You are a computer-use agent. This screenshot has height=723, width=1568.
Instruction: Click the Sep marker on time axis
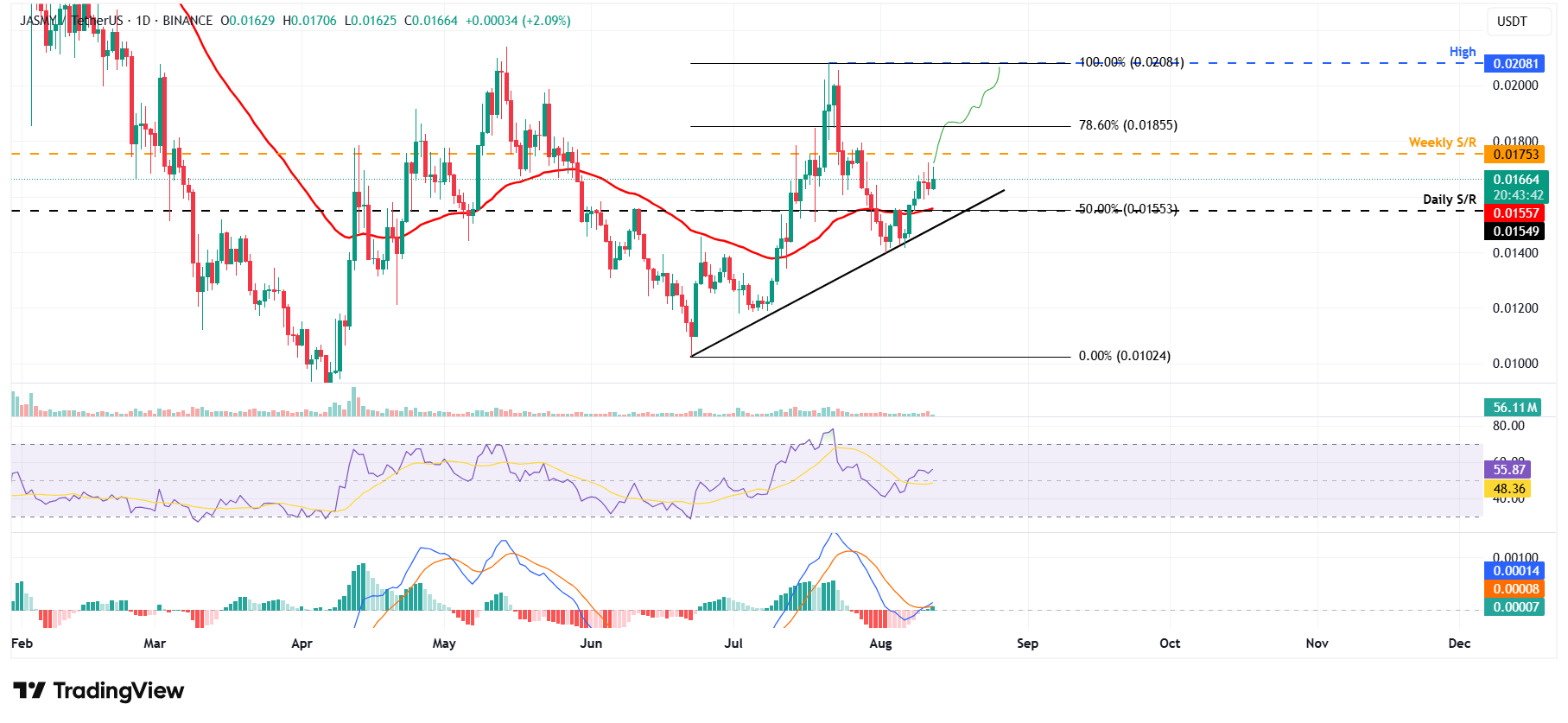(x=1027, y=644)
